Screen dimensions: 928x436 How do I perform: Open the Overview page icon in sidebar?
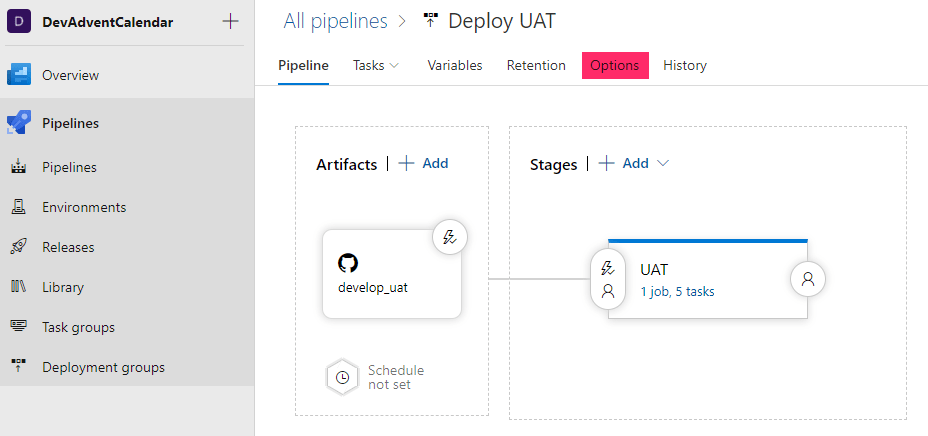click(20, 75)
